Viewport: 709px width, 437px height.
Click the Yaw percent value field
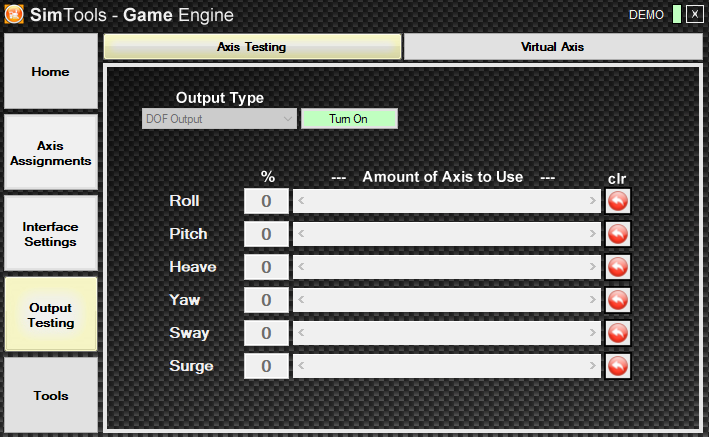coord(266,300)
